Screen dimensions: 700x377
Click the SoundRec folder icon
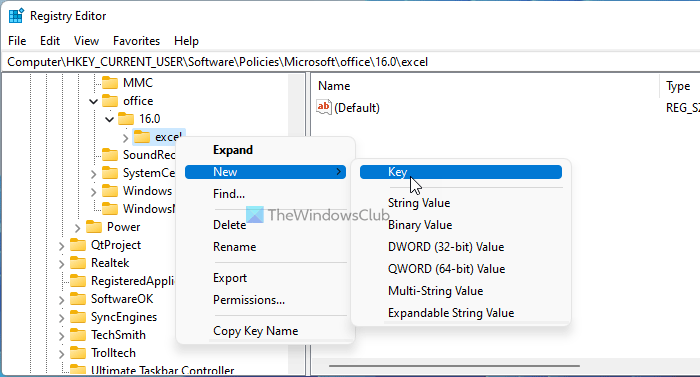coord(110,155)
